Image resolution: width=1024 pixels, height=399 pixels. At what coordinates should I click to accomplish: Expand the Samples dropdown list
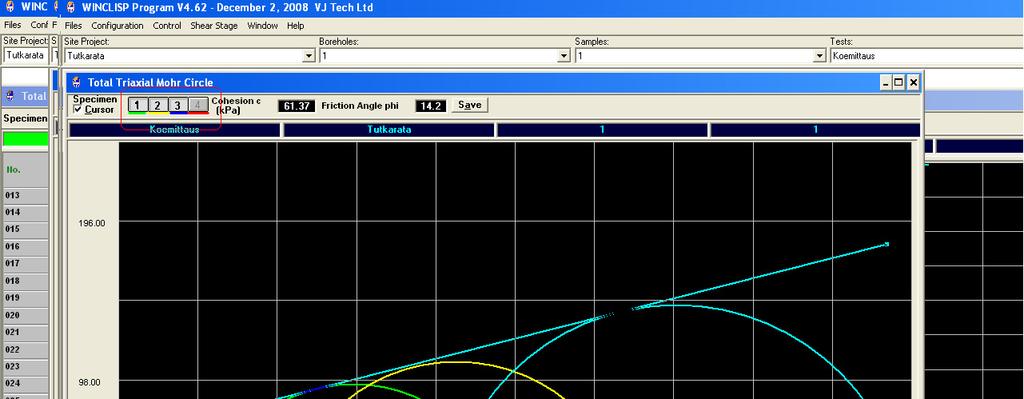click(x=820, y=56)
